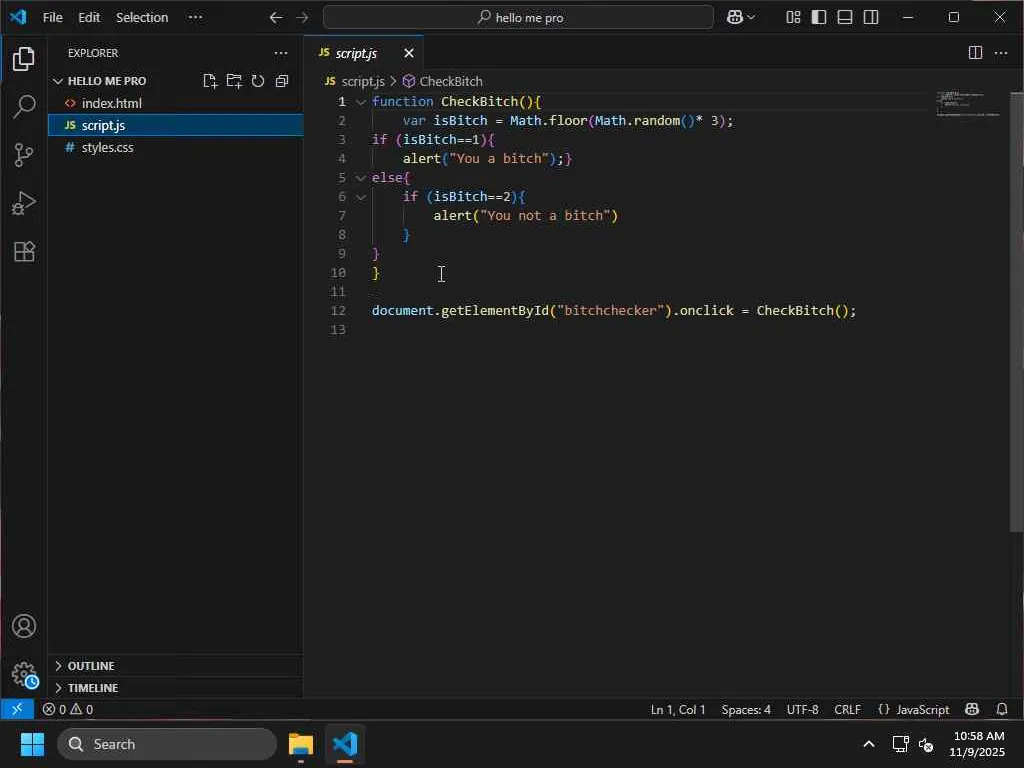Screen dimensions: 1024x768
Task: Click the Split Editor Right icon
Action: 975,53
